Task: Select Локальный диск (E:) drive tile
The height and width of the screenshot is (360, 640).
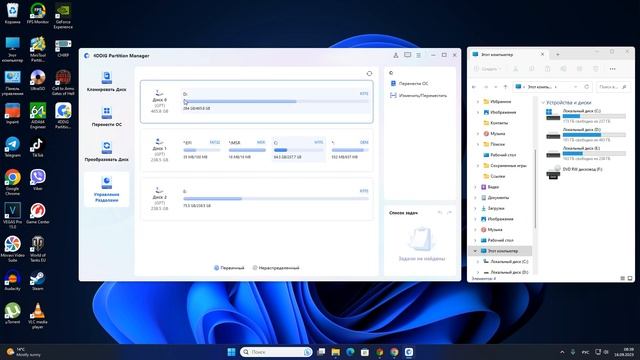Action: (586, 153)
